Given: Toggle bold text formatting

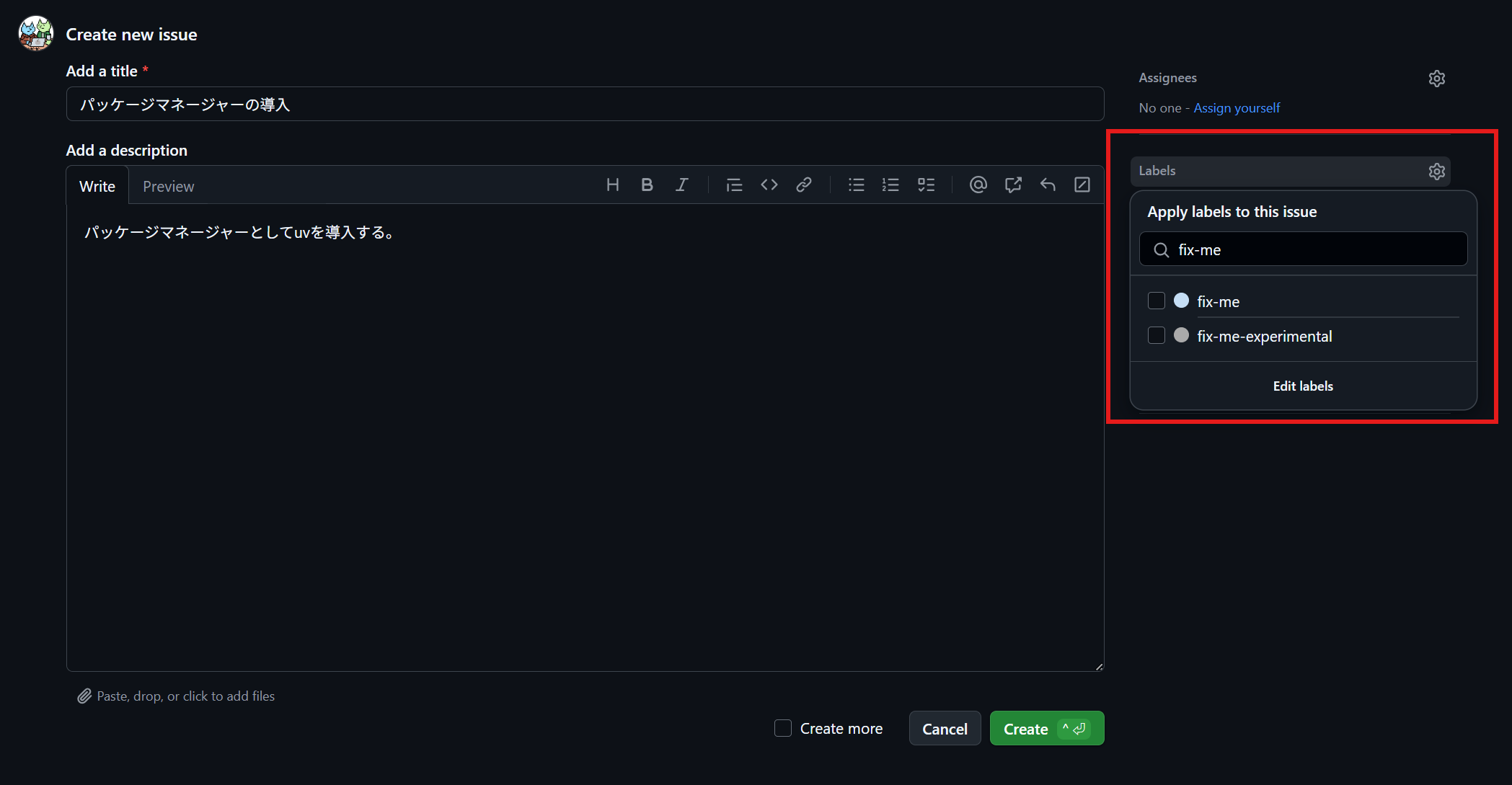Looking at the screenshot, I should click(647, 185).
